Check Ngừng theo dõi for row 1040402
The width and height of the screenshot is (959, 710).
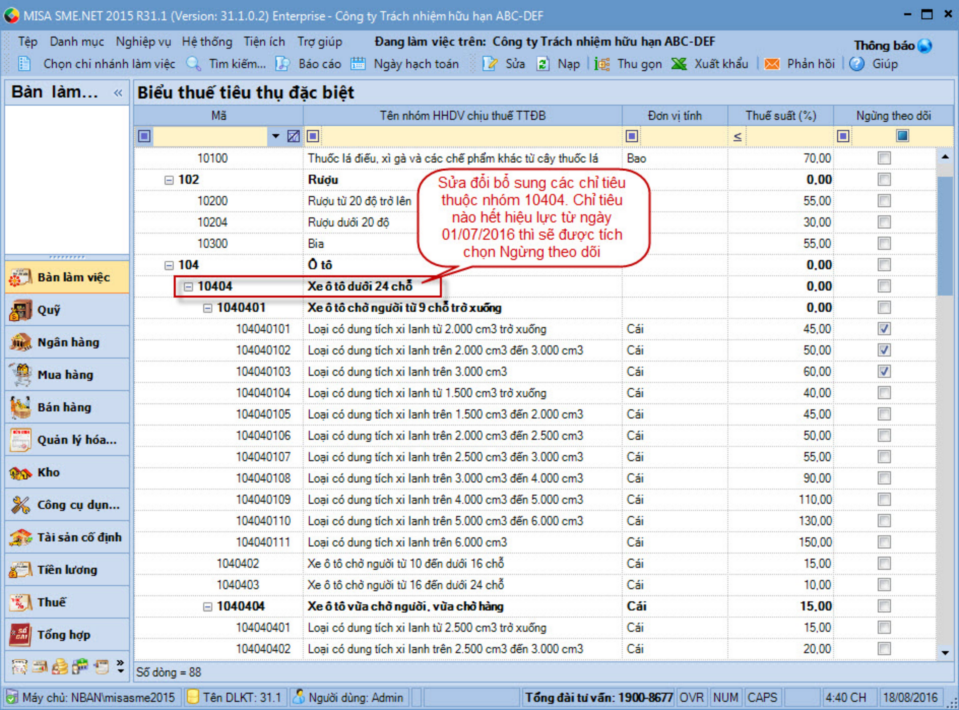[884, 563]
